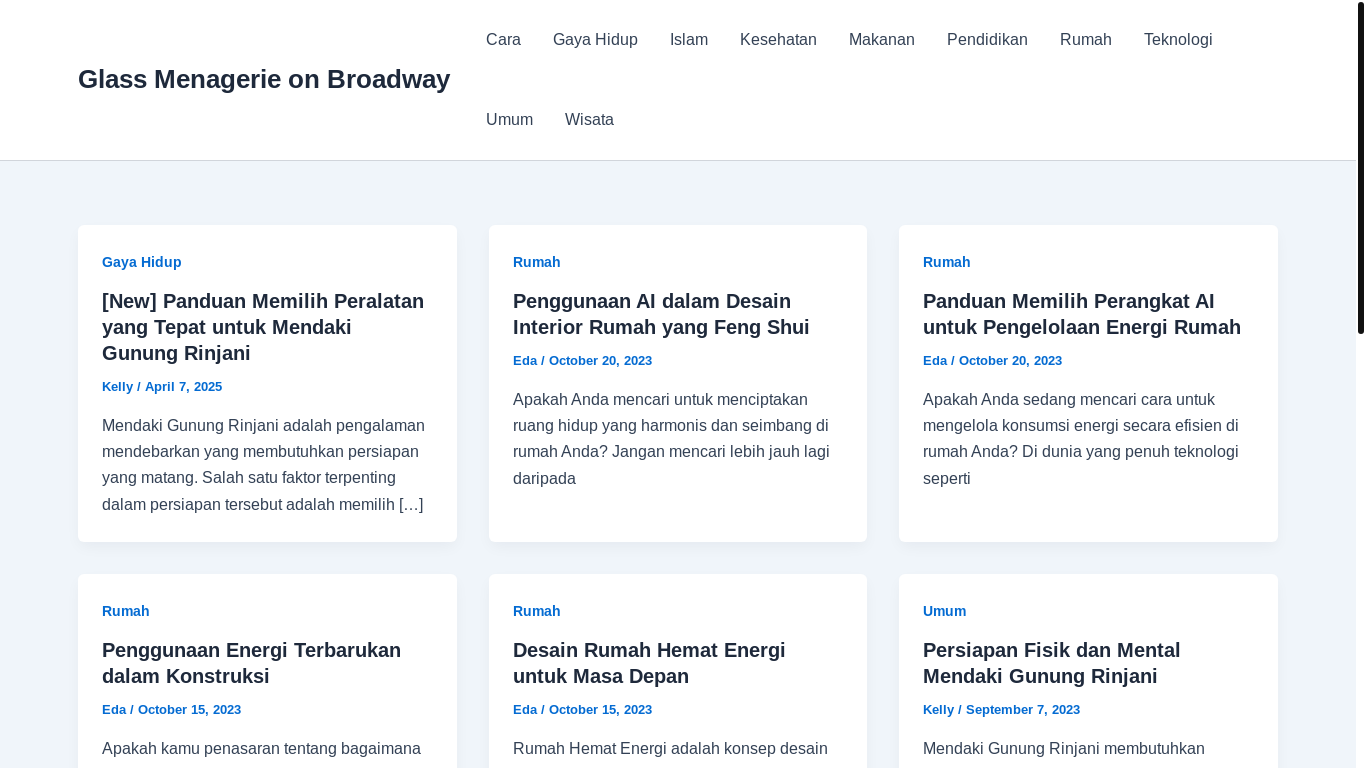Open the Teknologi menu item

(x=1178, y=40)
